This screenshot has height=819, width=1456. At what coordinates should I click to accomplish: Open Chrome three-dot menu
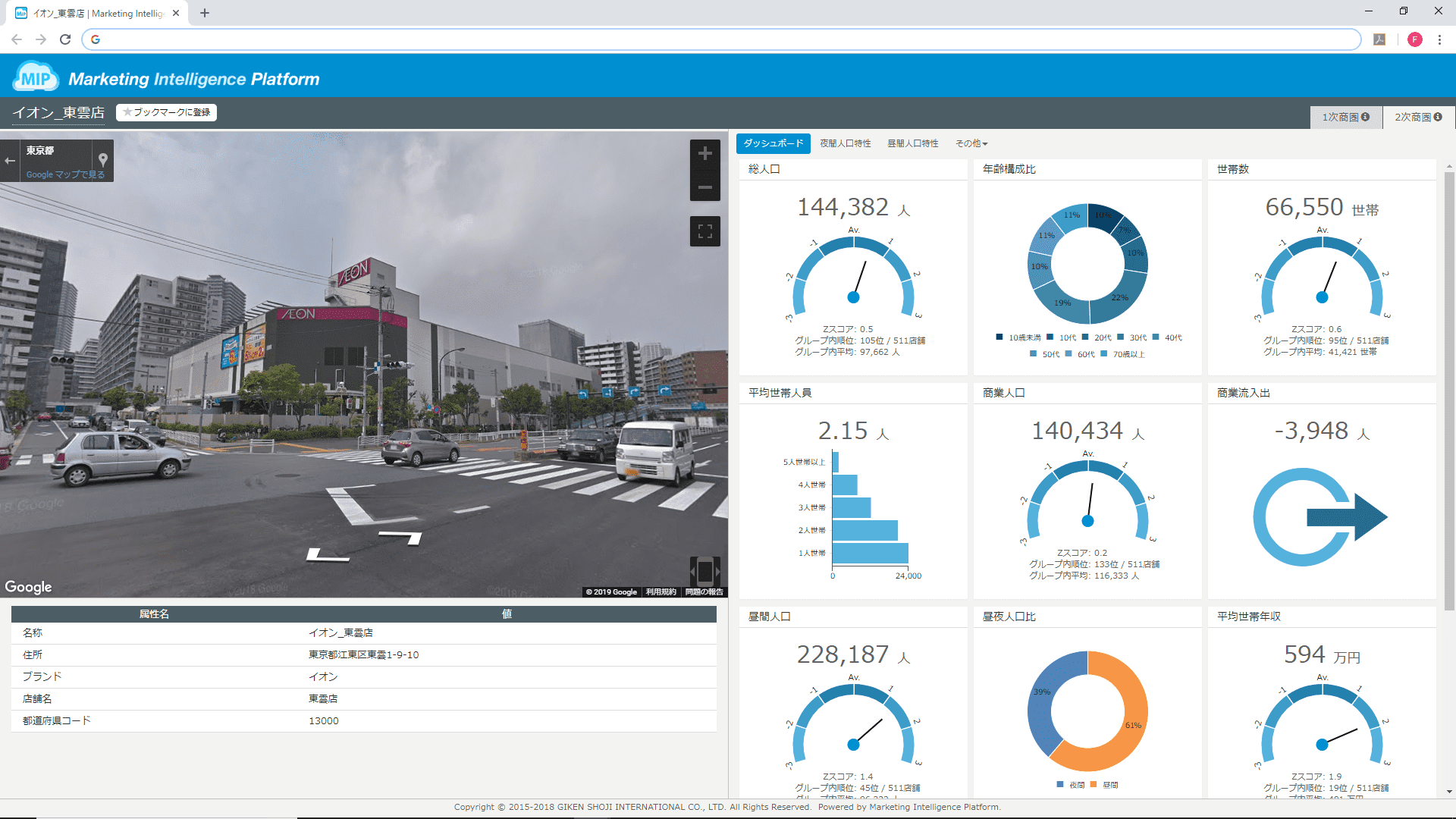(x=1439, y=39)
